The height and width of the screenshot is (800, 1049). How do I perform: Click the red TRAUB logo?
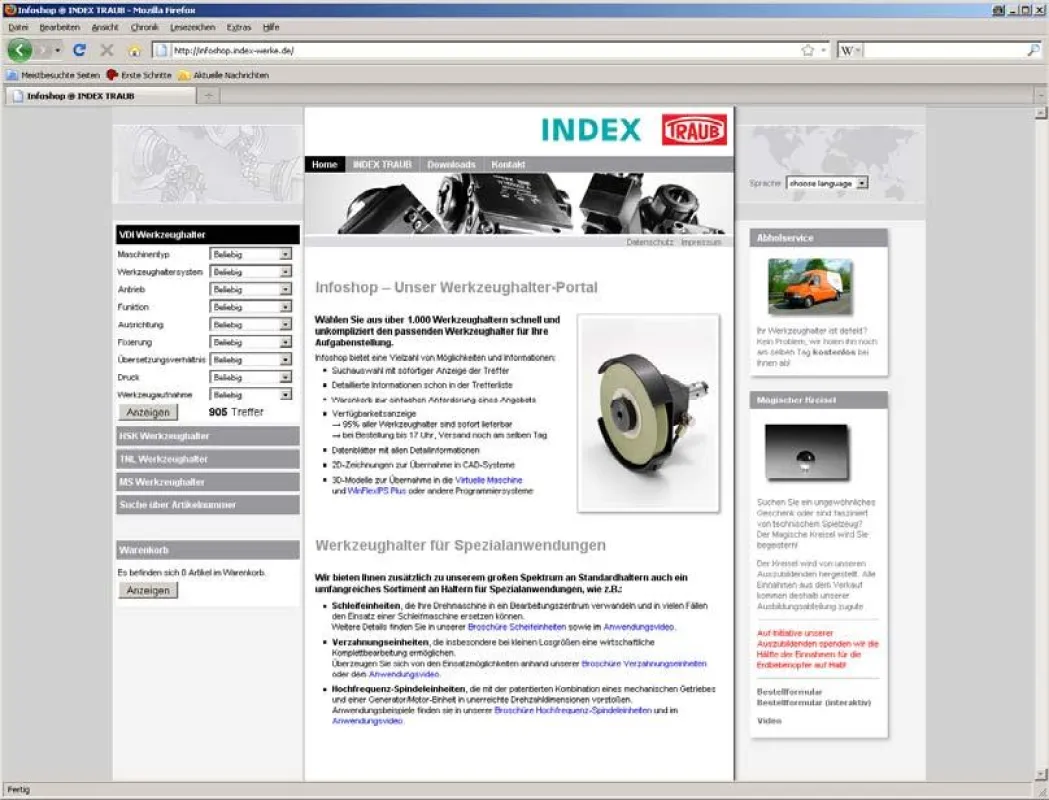tap(694, 130)
